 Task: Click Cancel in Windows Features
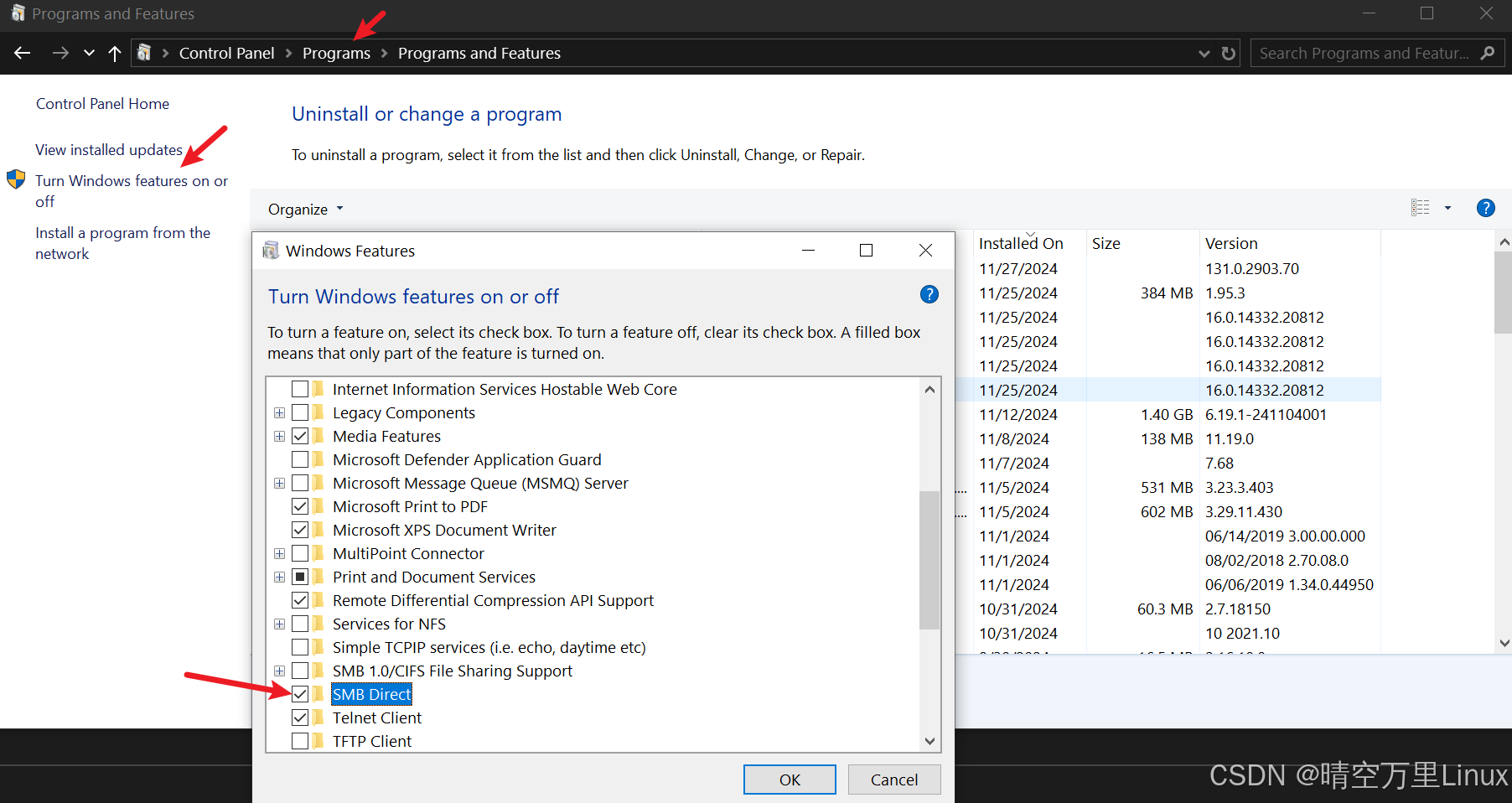click(894, 780)
